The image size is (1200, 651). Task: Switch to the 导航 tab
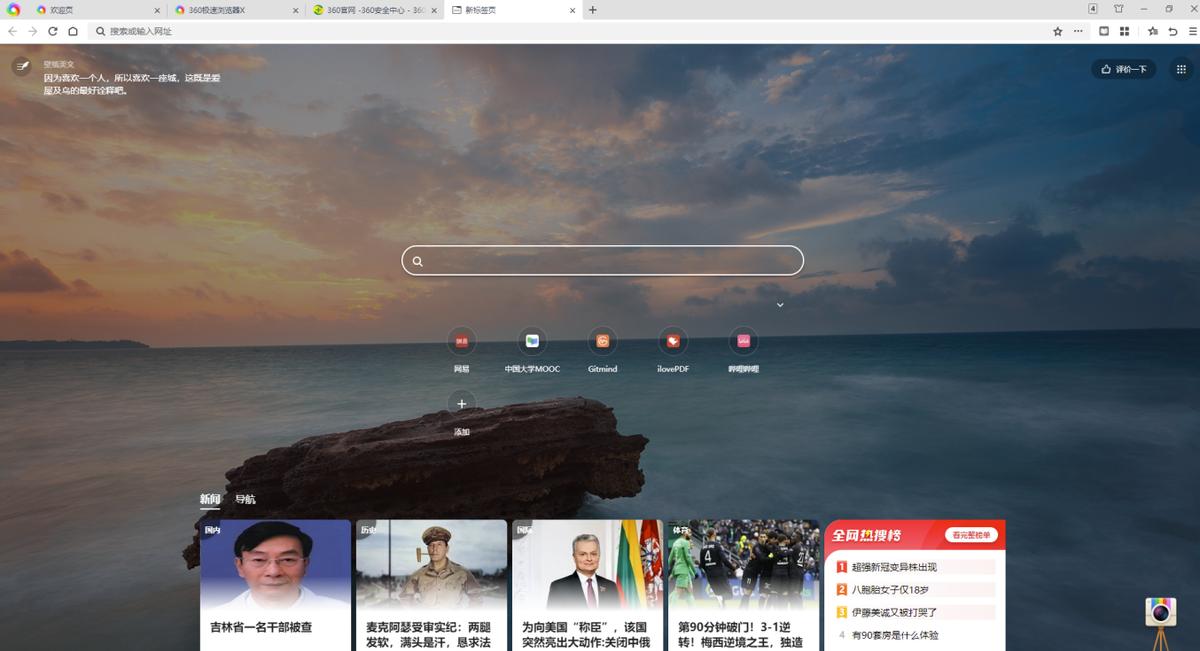246,498
